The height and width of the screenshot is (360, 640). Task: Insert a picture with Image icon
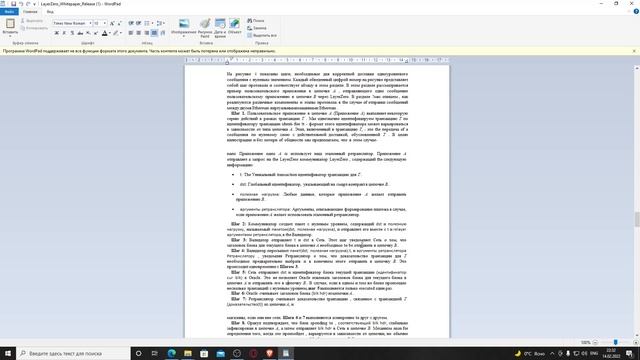[184, 24]
